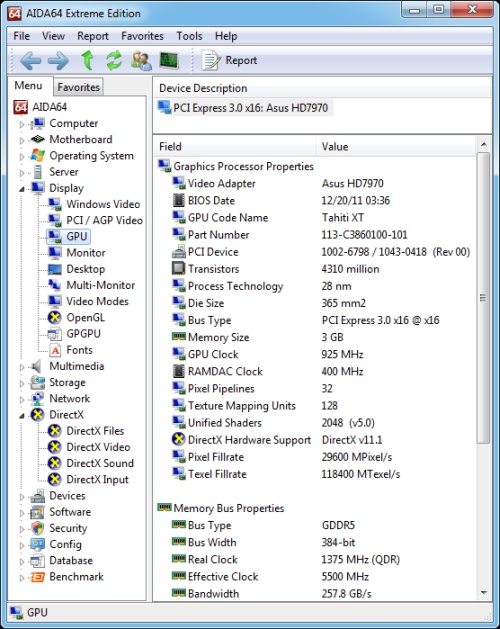Click scrollbar down arrow in properties list
Screen dimensions: 500x629
pyautogui.click(x=484, y=592)
